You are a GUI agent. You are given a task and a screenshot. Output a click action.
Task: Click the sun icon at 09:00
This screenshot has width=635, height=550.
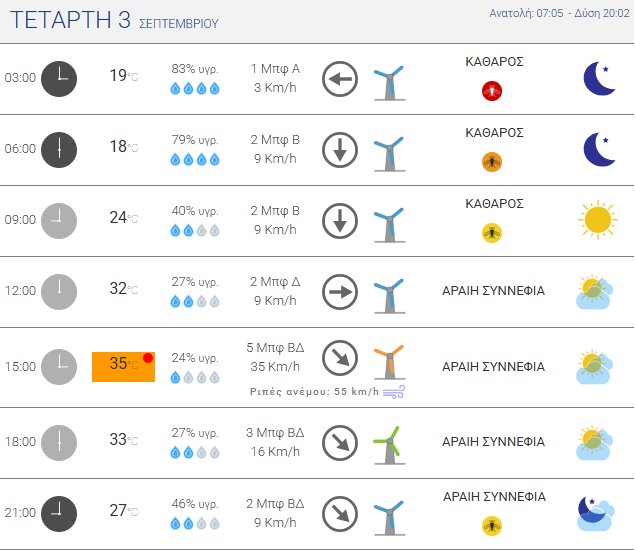(596, 220)
